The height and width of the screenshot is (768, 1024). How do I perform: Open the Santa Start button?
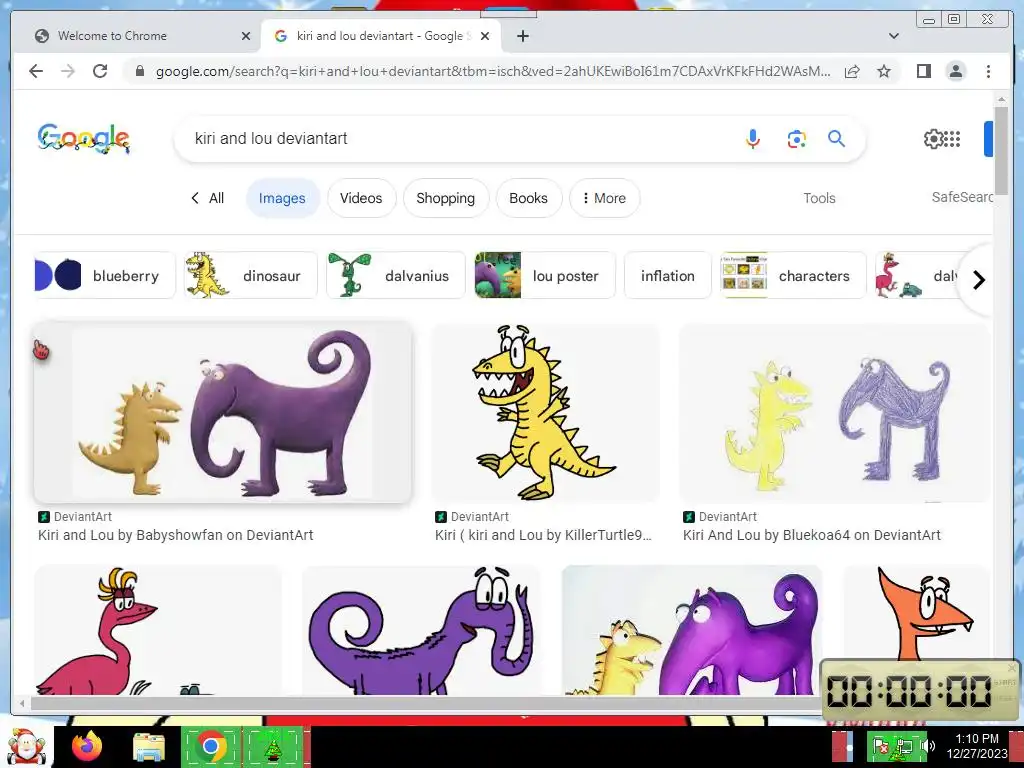[26, 747]
